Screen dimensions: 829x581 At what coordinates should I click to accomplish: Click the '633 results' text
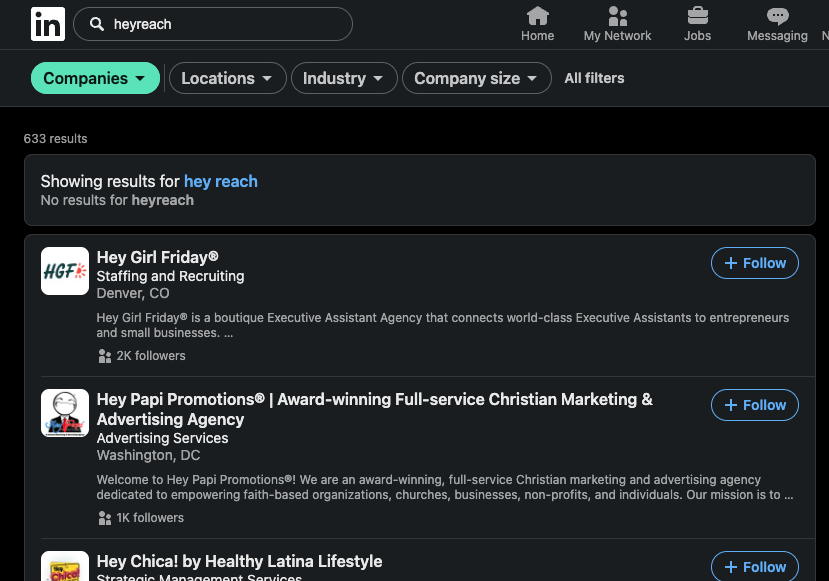56,139
